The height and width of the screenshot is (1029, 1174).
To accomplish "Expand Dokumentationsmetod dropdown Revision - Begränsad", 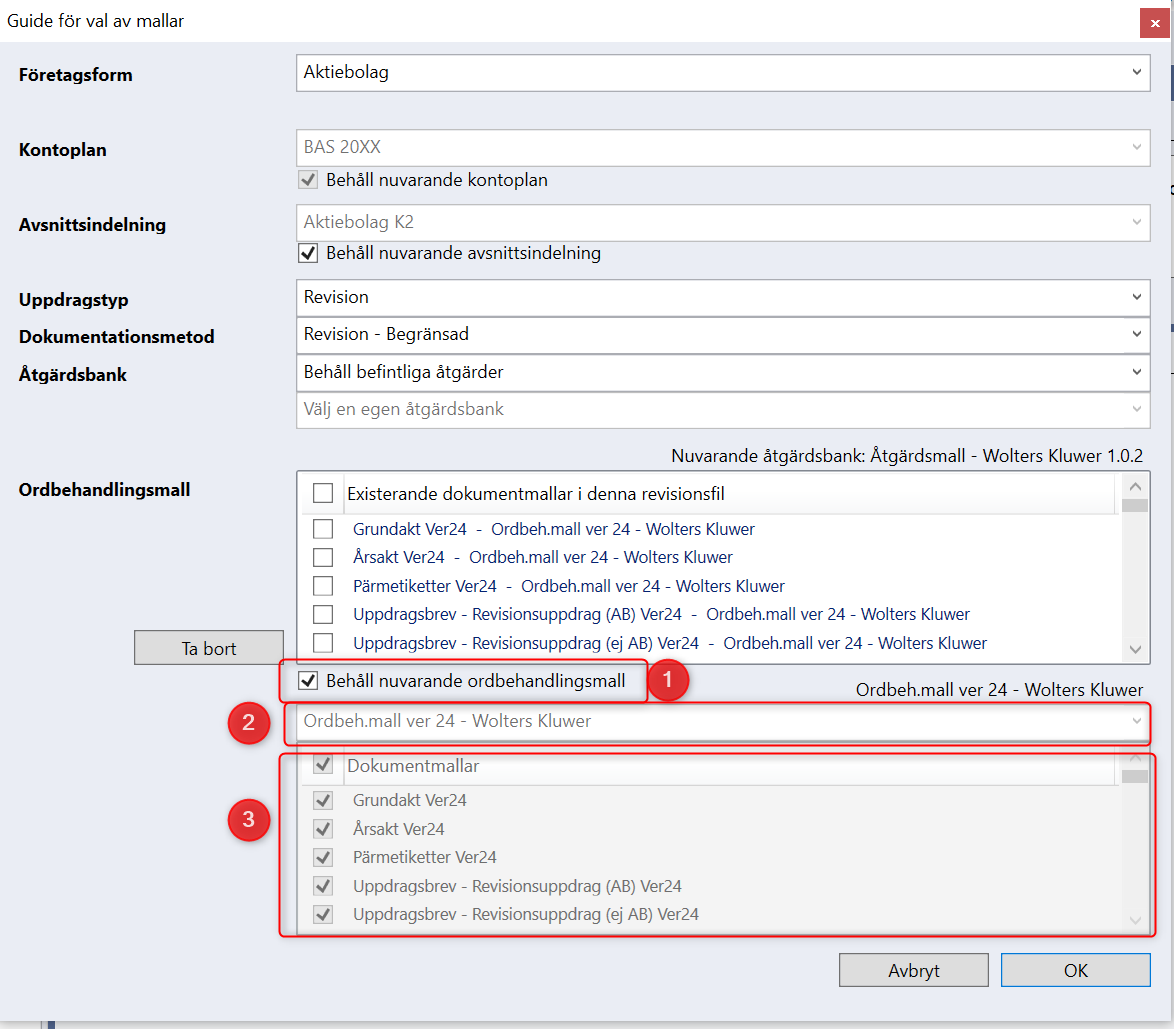I will click(723, 335).
